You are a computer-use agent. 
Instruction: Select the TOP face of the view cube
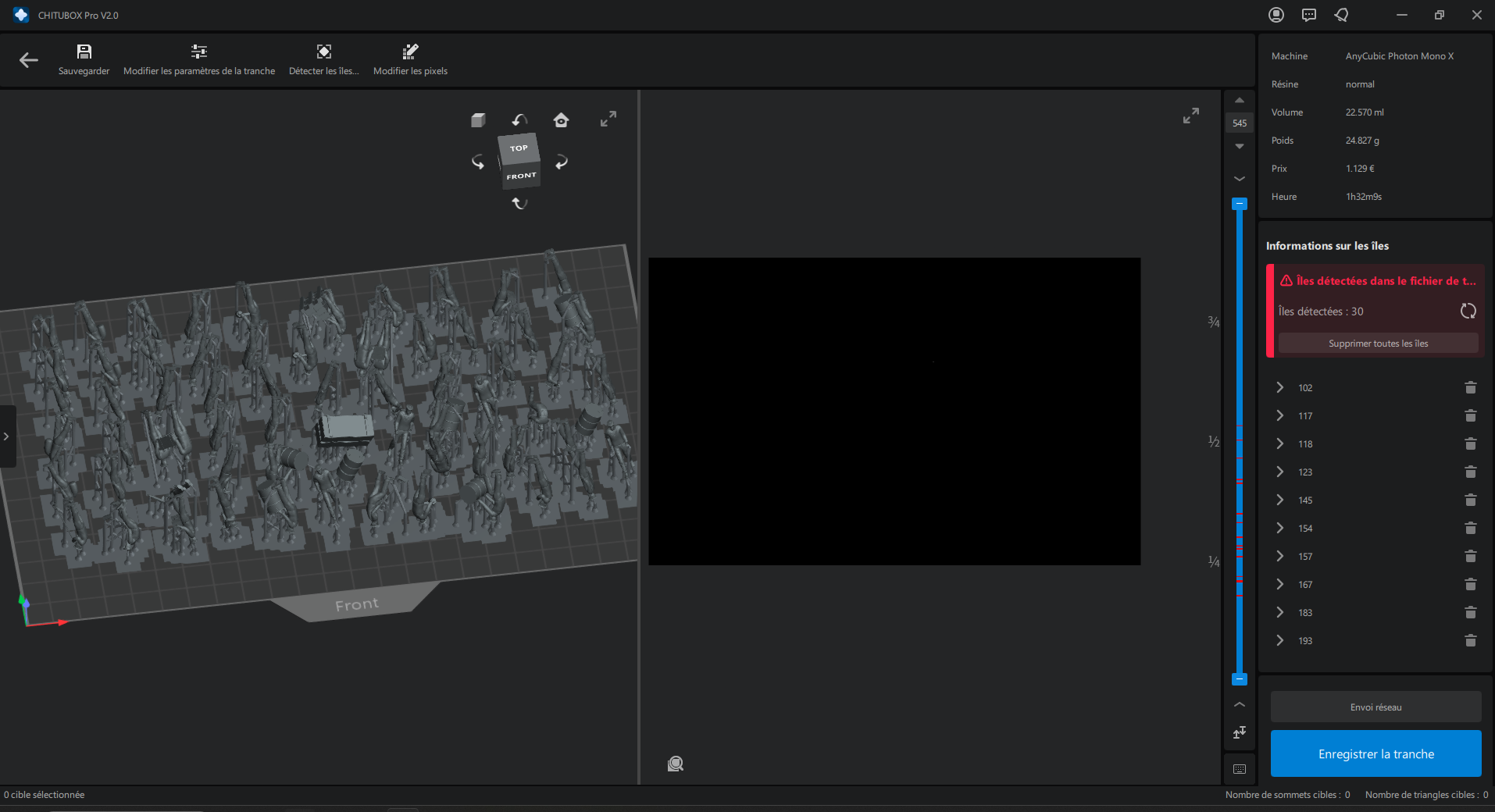tap(519, 148)
